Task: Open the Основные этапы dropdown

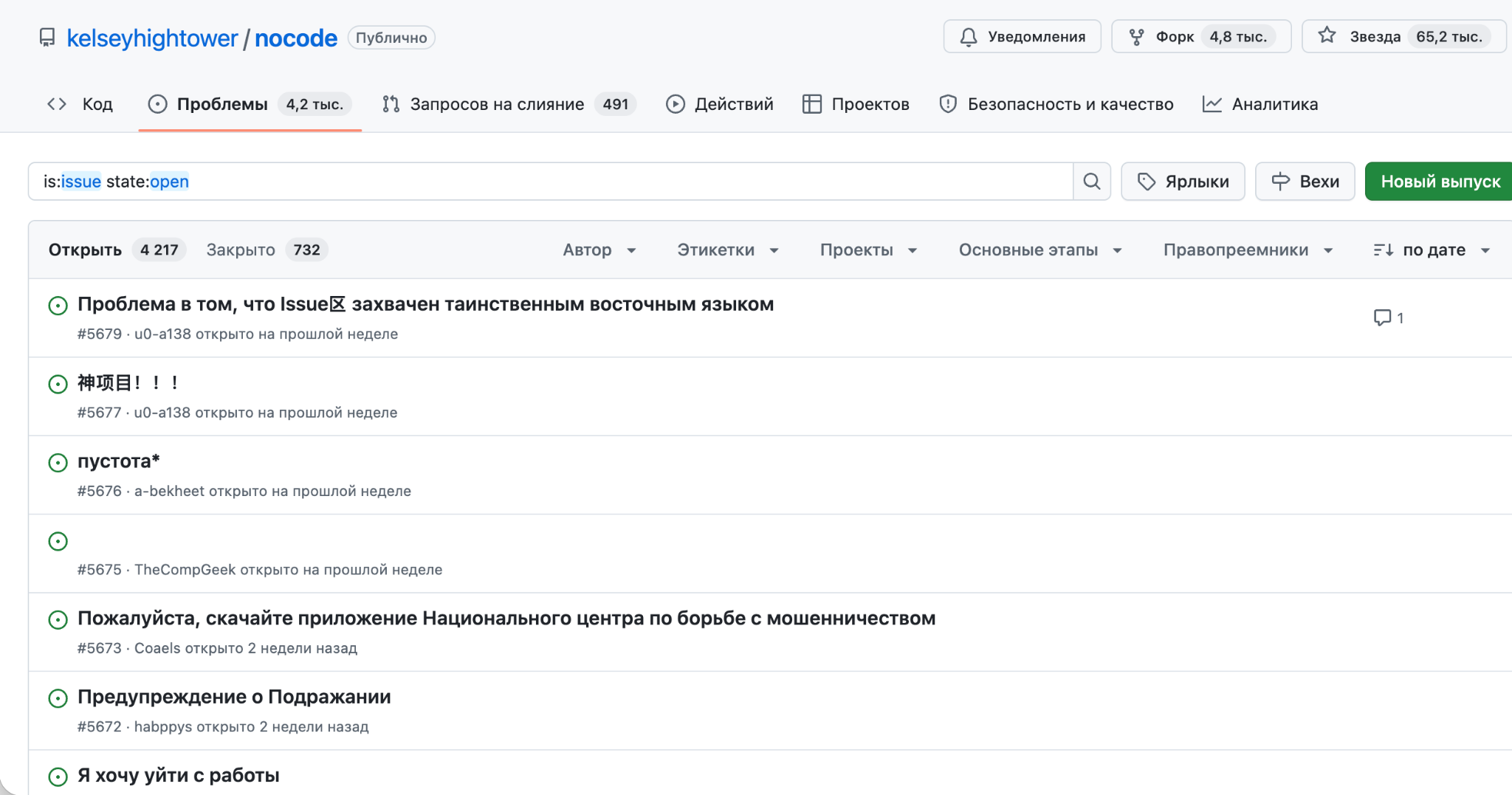Action: click(1039, 249)
